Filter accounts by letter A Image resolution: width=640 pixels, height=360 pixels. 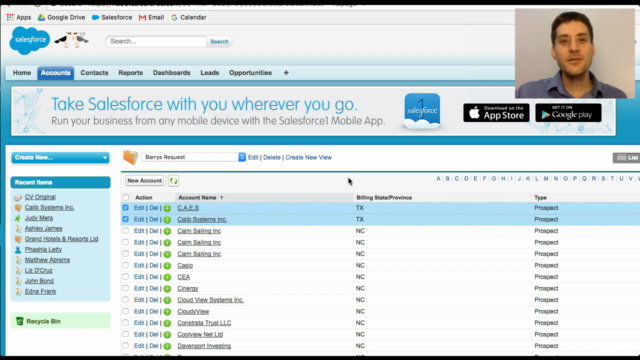point(438,179)
